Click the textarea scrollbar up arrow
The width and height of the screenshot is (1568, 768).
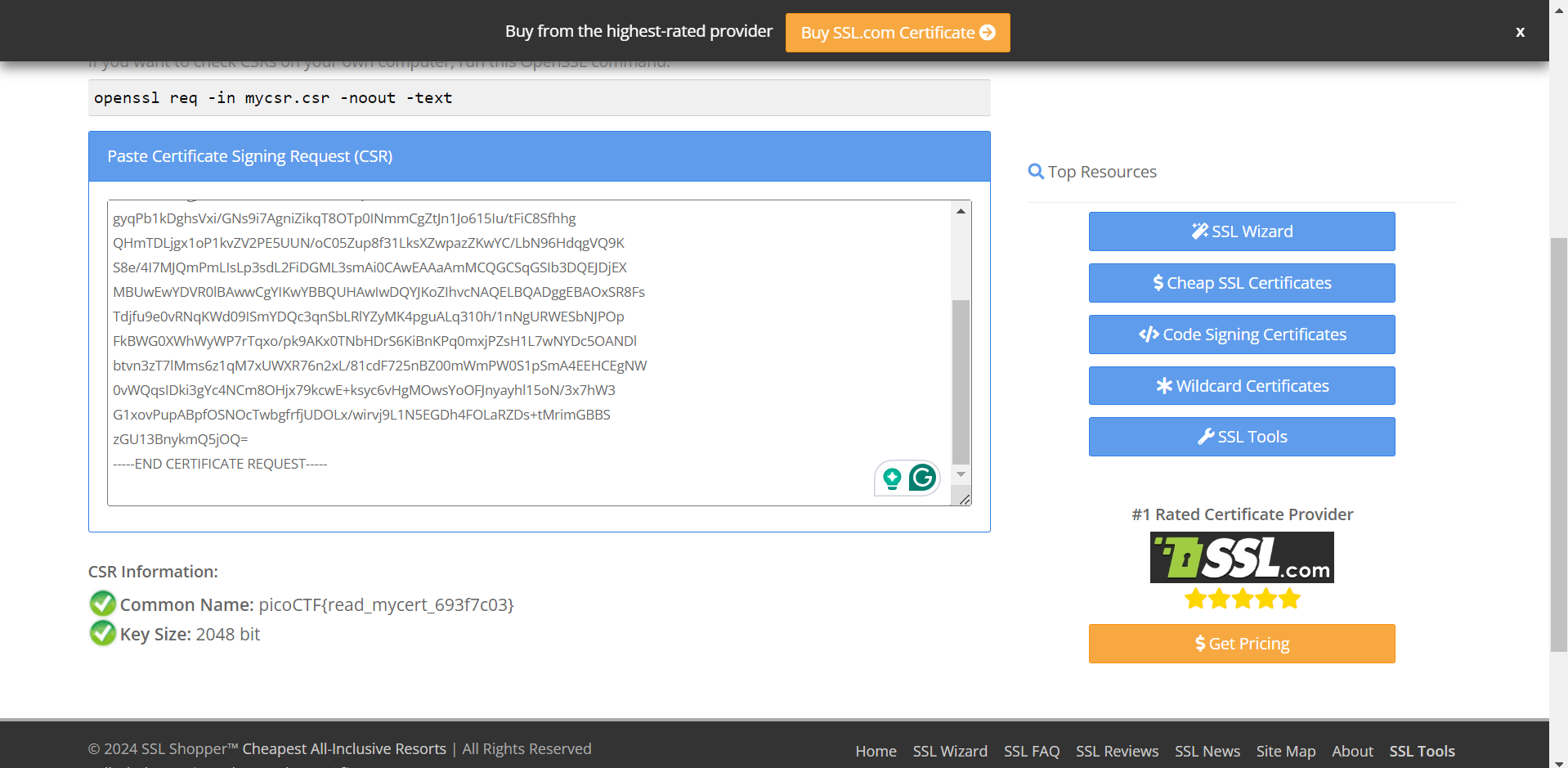(961, 211)
